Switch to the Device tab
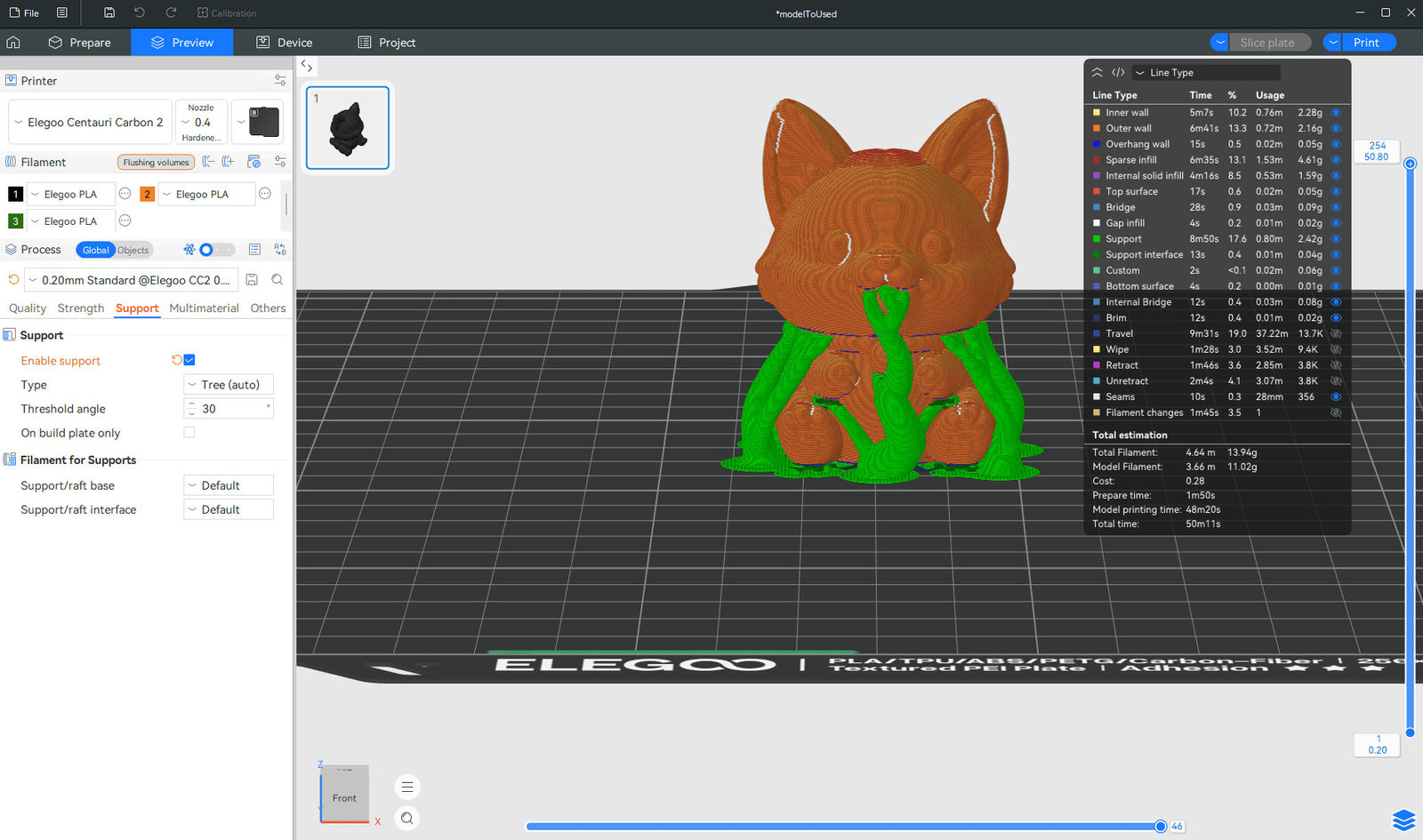 [x=285, y=42]
